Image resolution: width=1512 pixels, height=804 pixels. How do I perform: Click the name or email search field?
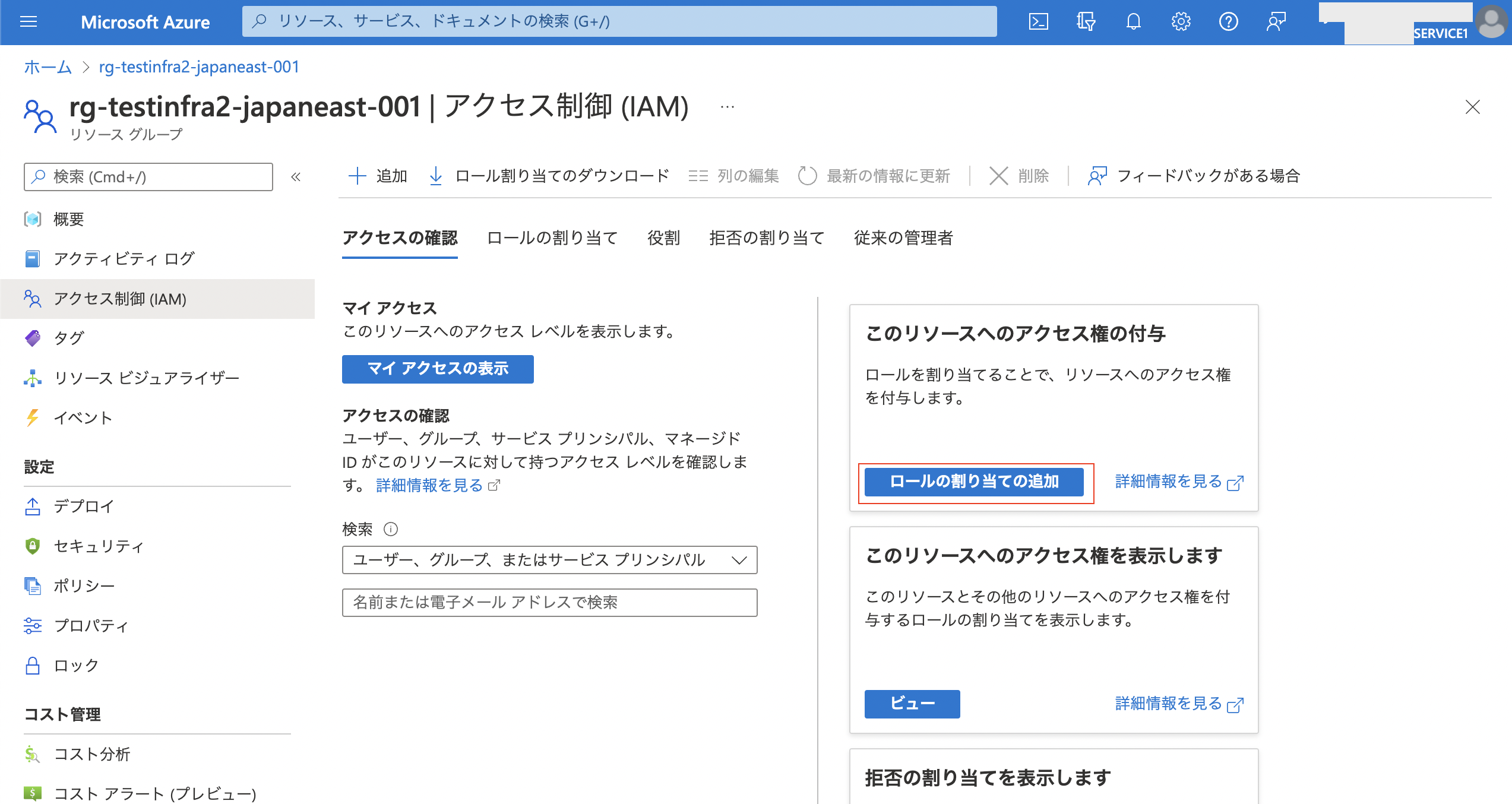tap(549, 603)
